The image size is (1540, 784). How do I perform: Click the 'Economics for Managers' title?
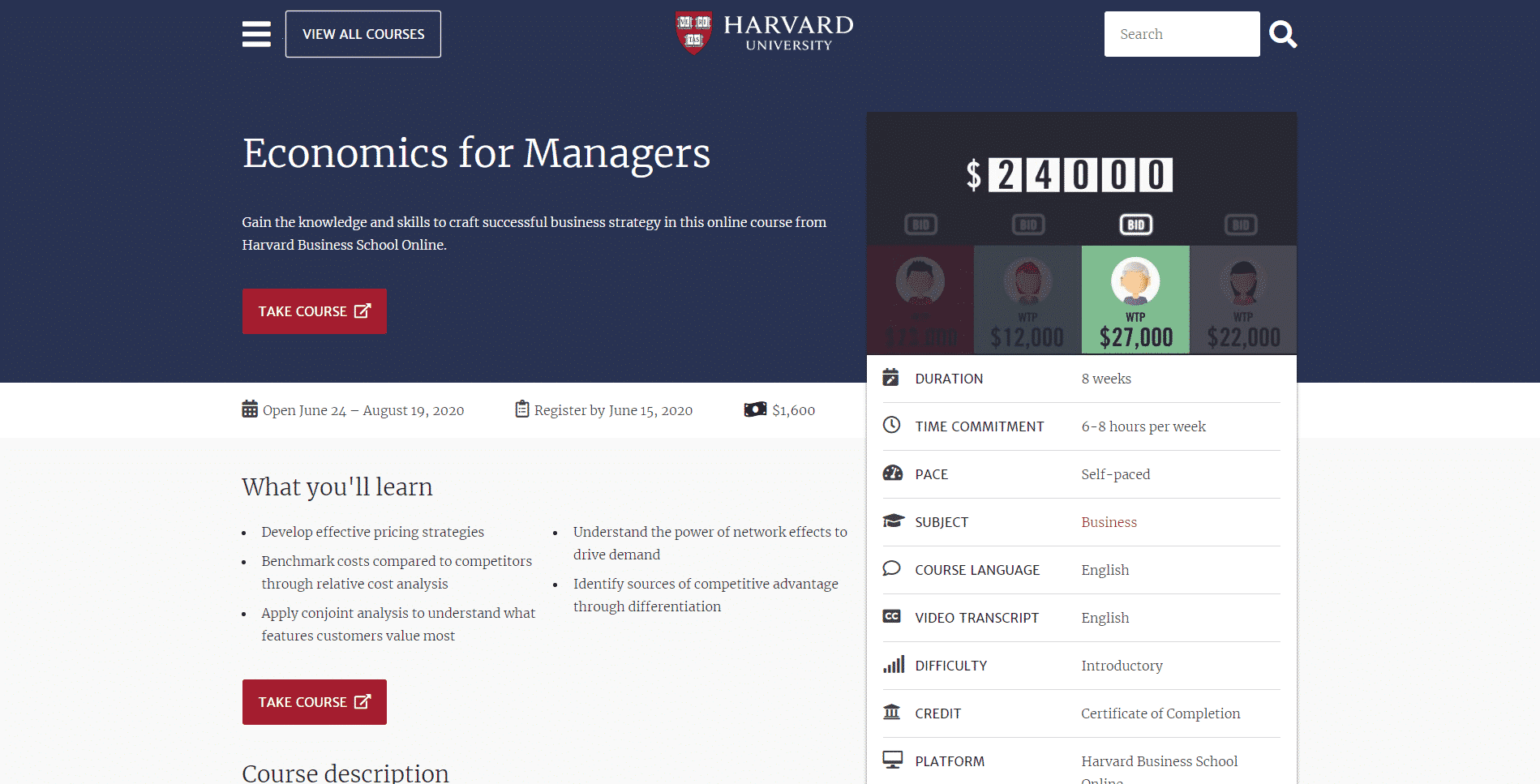pos(476,153)
